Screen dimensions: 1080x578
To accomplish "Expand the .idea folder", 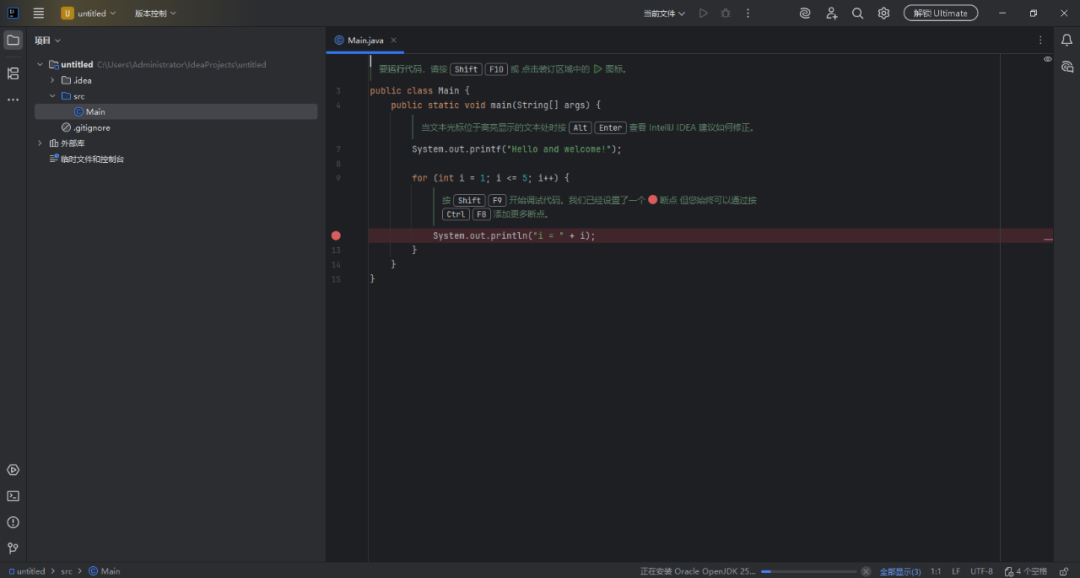I will (x=52, y=80).
